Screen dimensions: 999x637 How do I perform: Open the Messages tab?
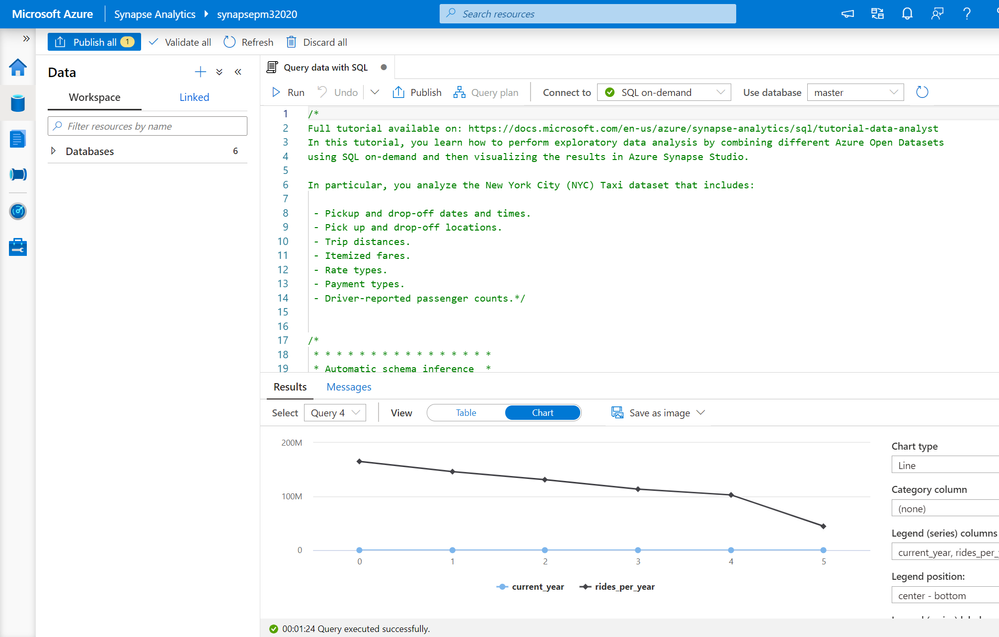click(349, 387)
